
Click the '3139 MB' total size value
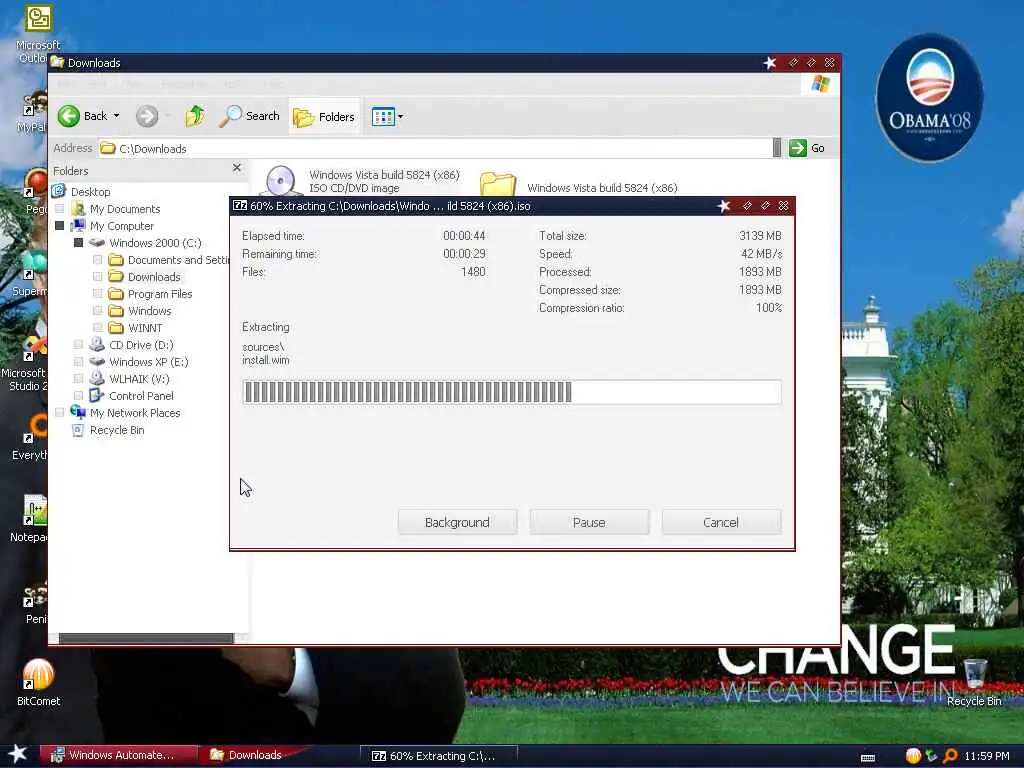[760, 235]
